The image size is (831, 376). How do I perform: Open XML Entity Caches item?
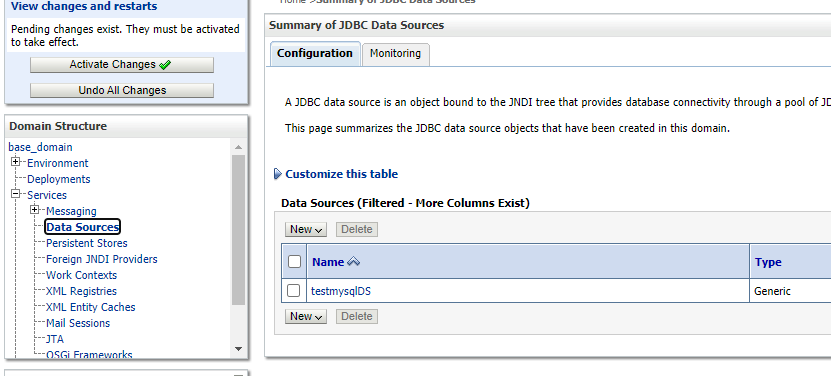click(91, 307)
